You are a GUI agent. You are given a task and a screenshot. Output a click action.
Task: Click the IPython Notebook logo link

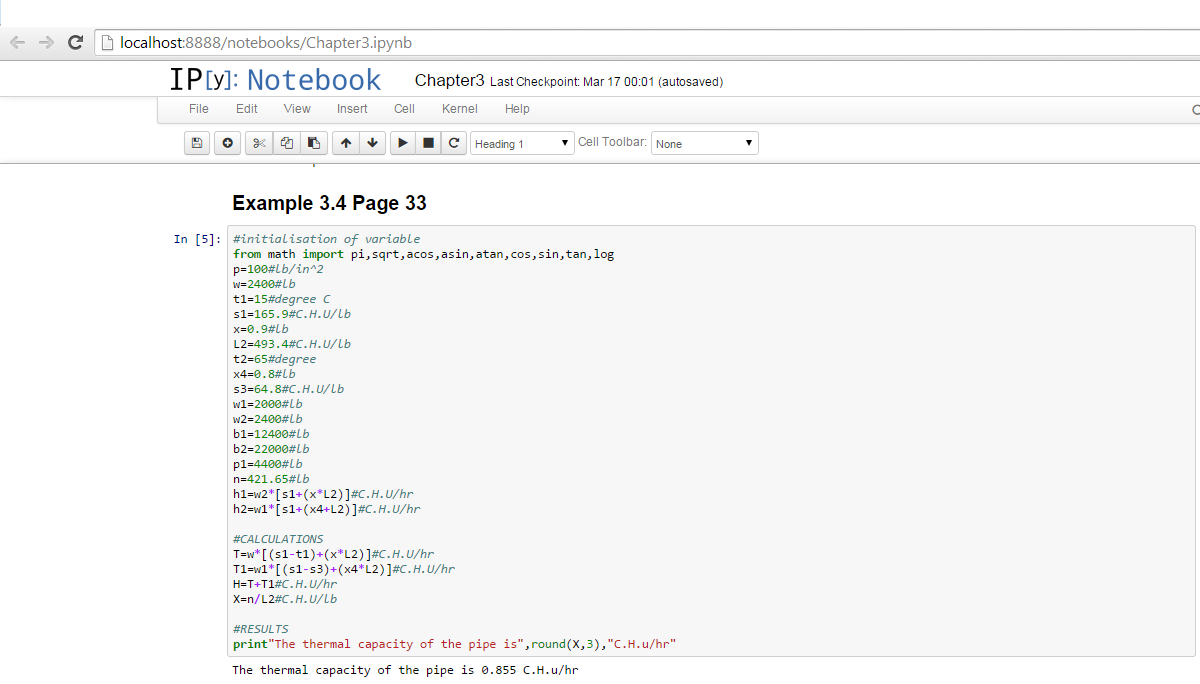(275, 80)
